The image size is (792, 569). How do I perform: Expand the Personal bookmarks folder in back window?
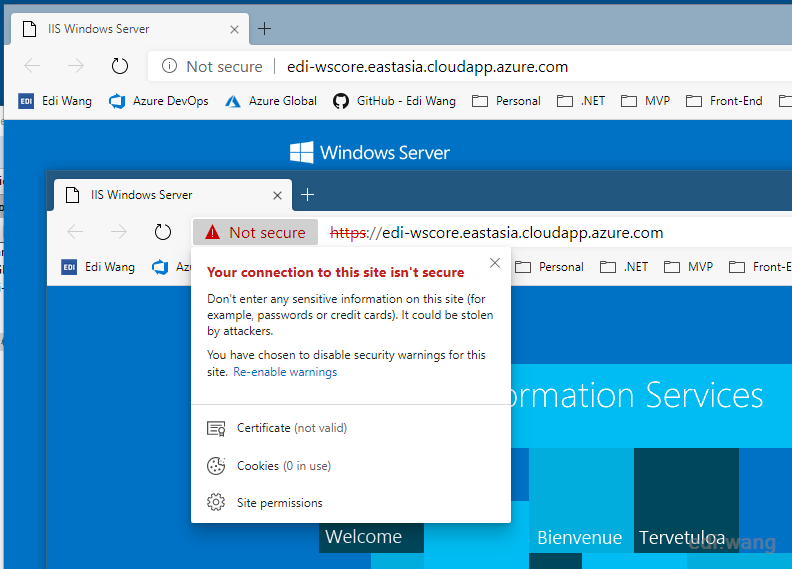pos(506,101)
